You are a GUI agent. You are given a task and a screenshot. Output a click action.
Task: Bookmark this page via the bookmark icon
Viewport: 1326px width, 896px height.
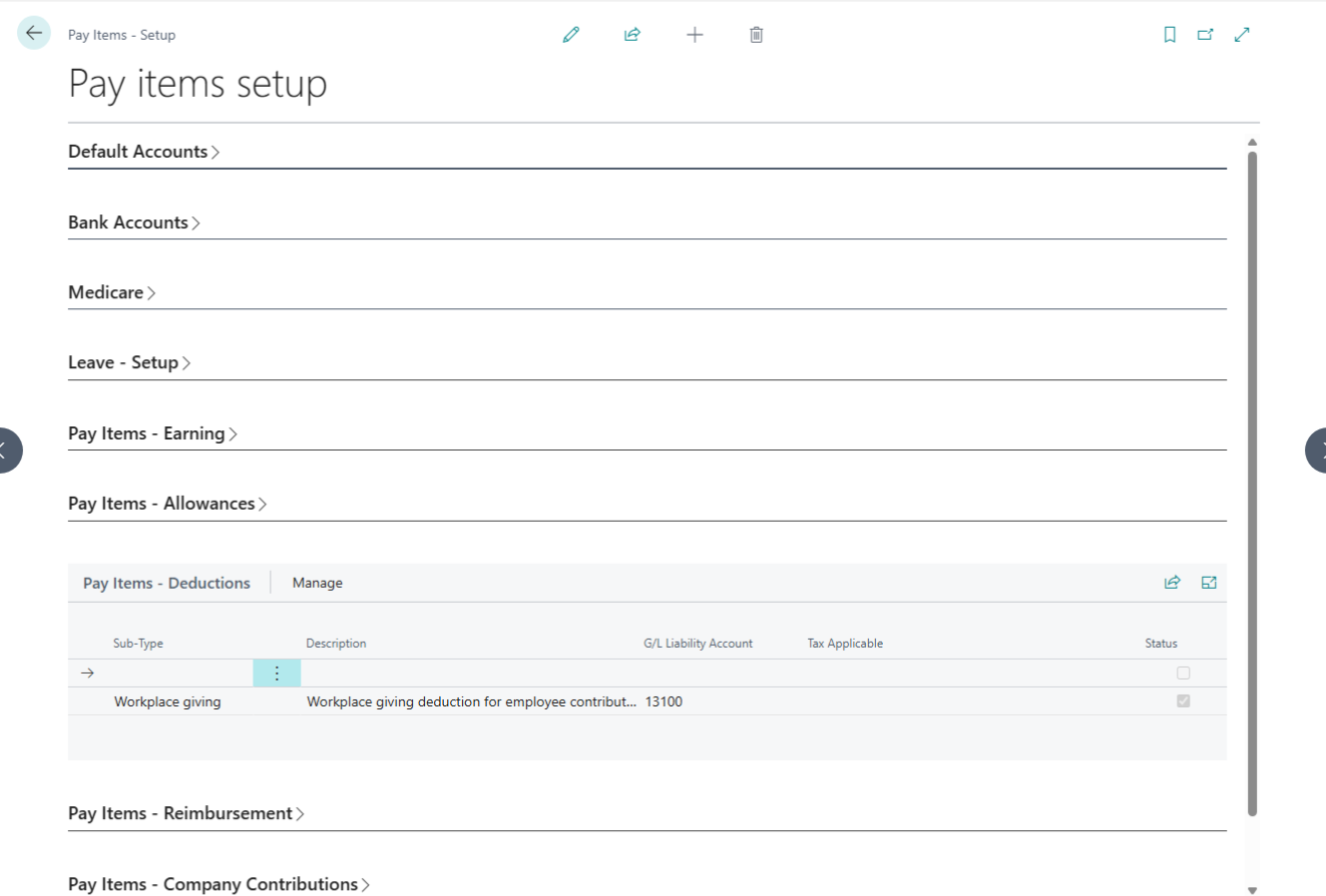point(1168,33)
